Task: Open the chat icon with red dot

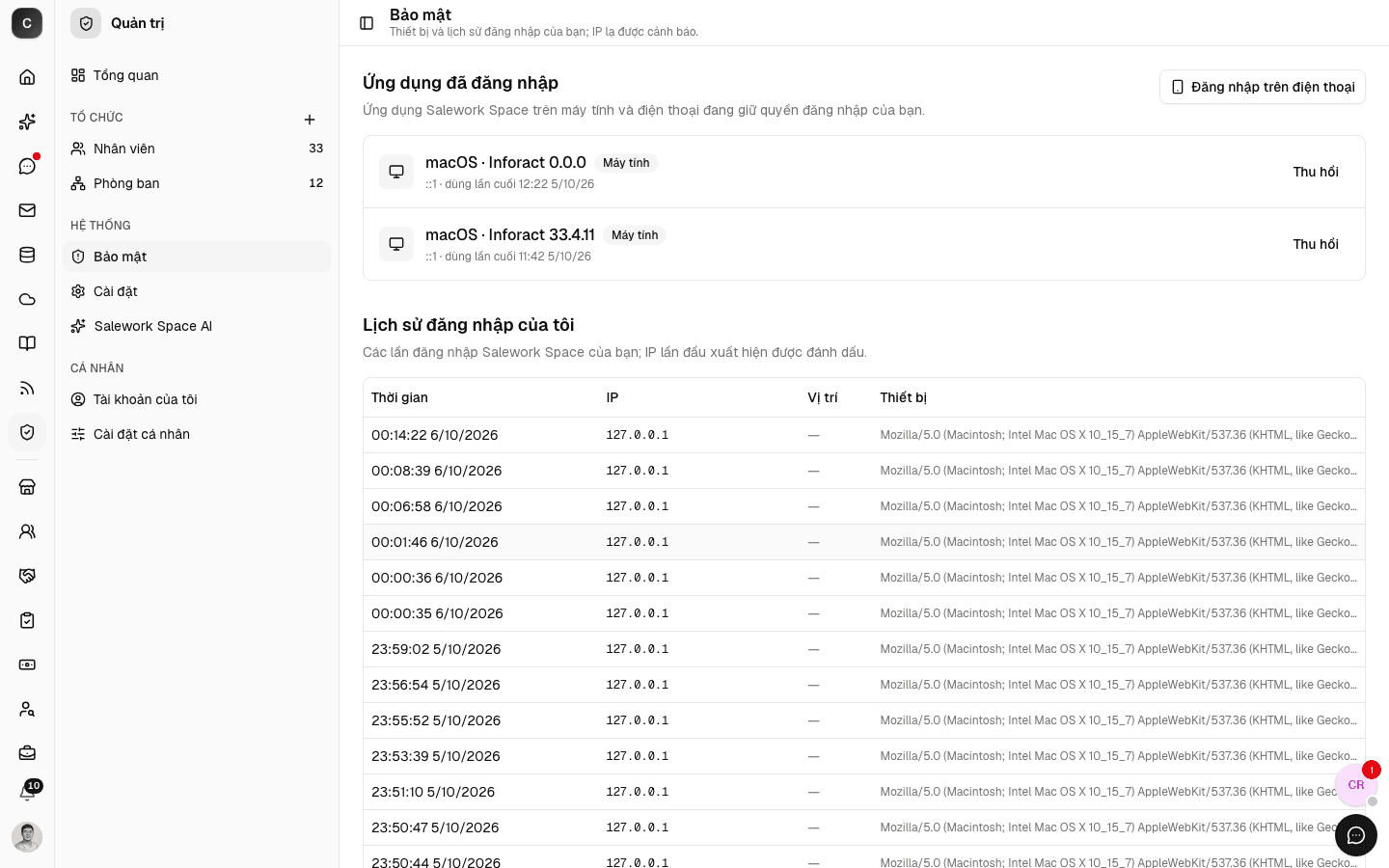Action: [x=27, y=166]
